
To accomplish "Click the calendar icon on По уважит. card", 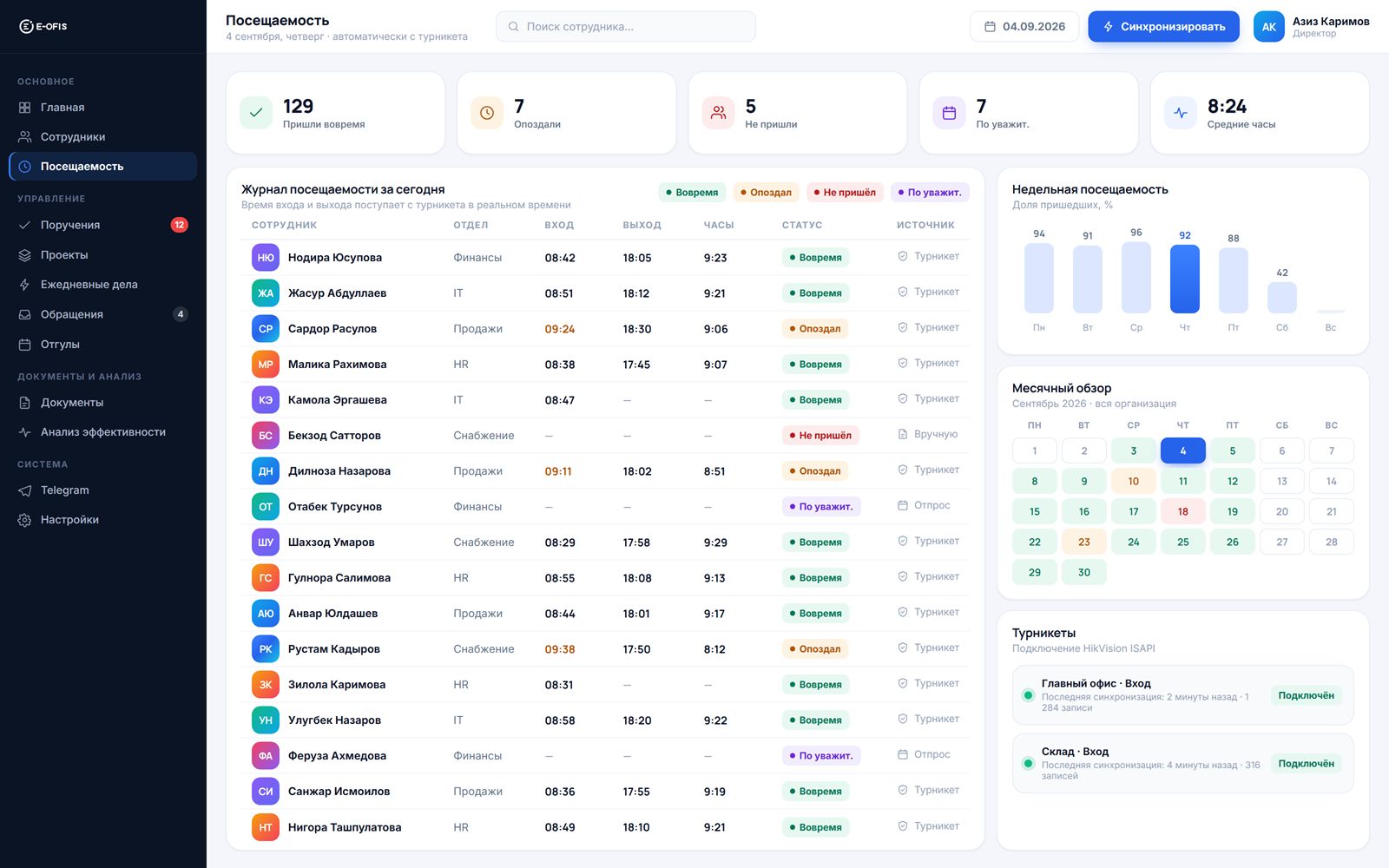I will [x=949, y=113].
